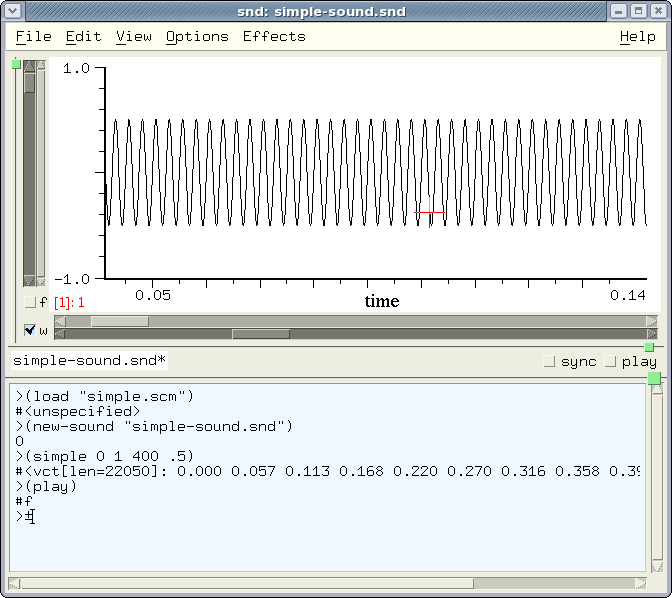Click the lower horizontal zoom slider thumb

coord(261,334)
